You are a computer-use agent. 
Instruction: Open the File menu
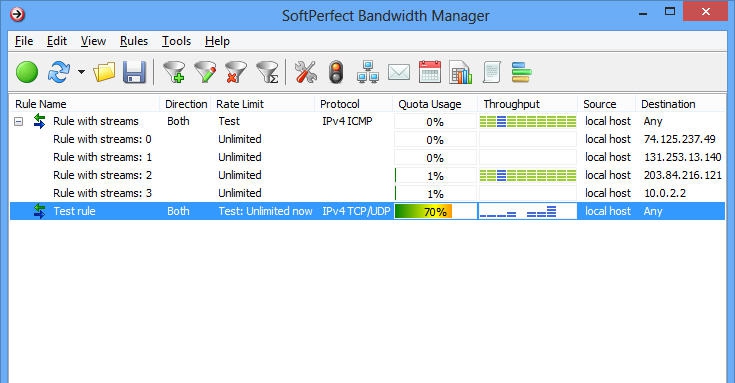(x=24, y=41)
